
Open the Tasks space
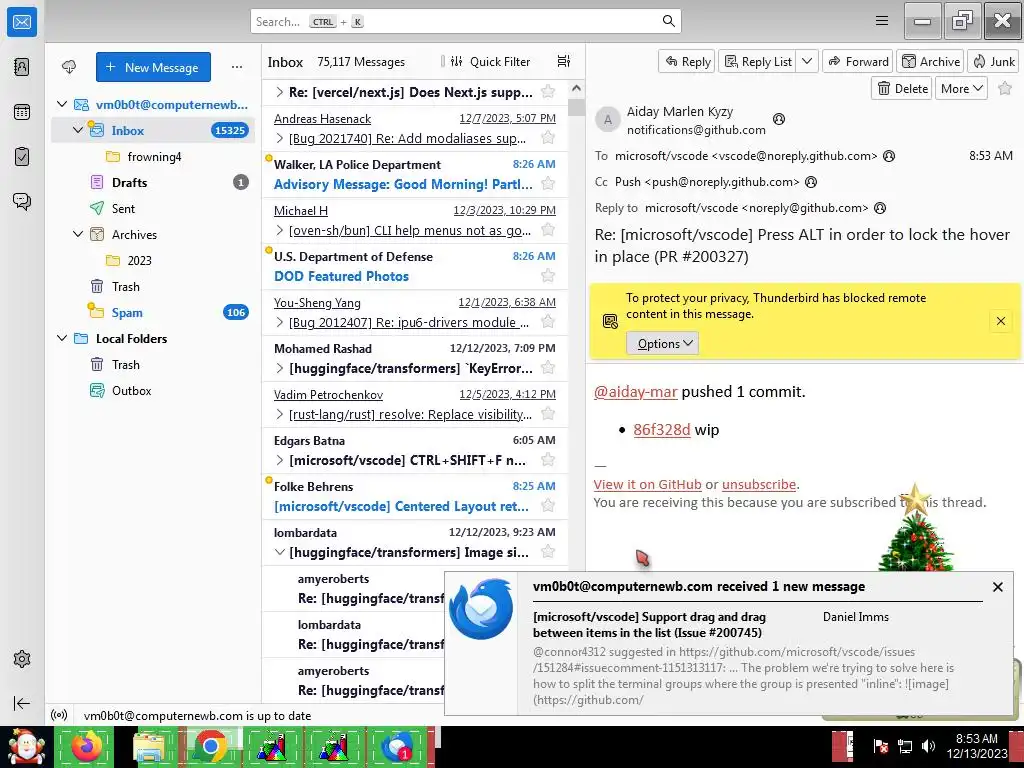(22, 157)
